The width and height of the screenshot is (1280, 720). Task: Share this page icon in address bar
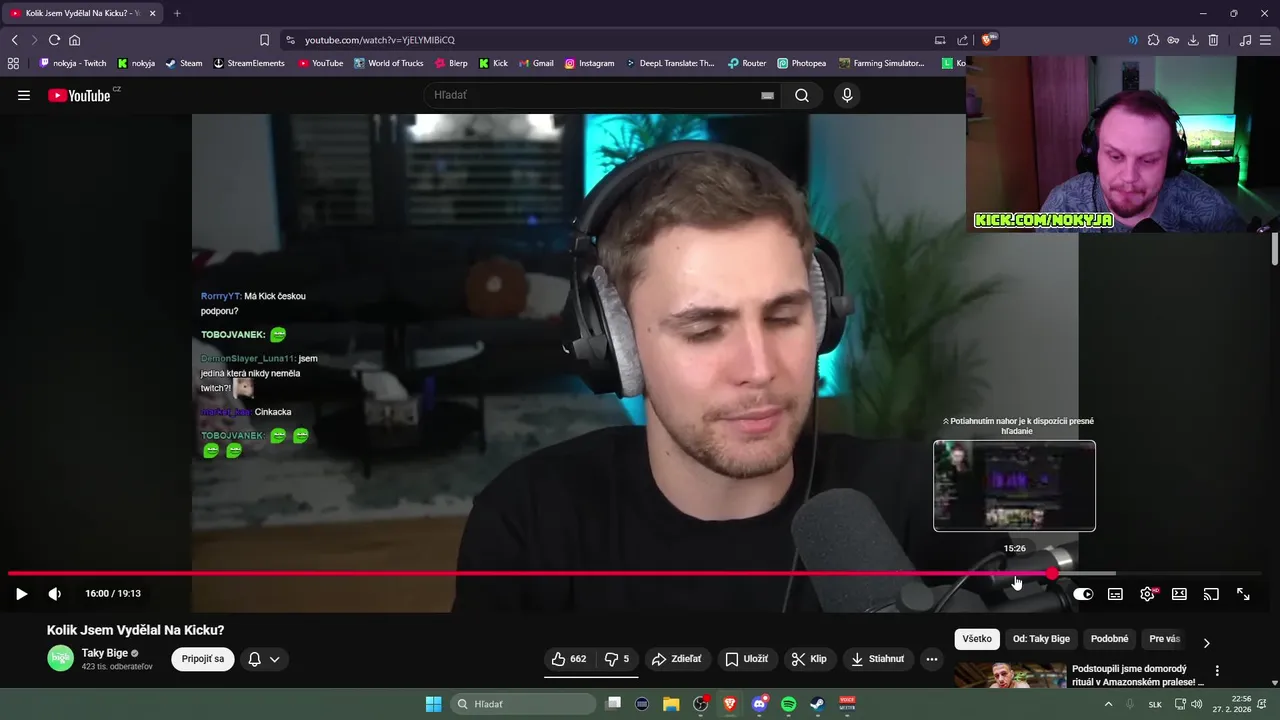click(962, 40)
